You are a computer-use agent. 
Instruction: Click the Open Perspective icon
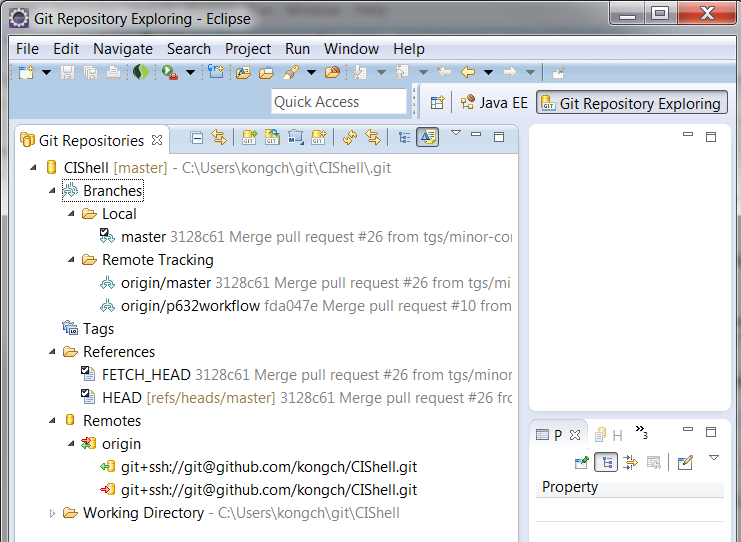pos(437,103)
